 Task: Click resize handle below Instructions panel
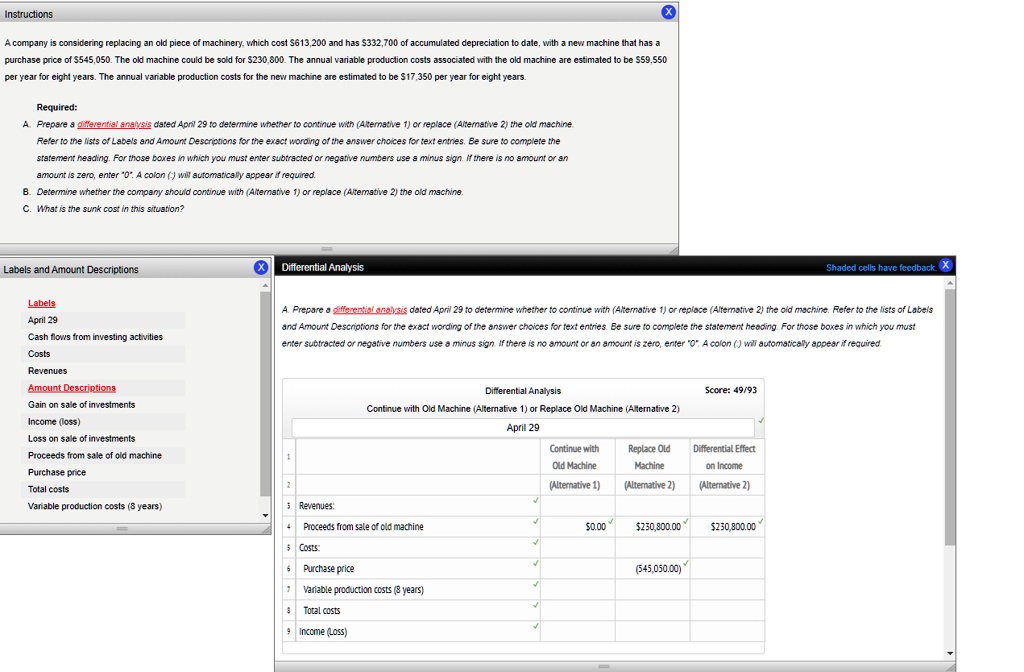coord(339,249)
